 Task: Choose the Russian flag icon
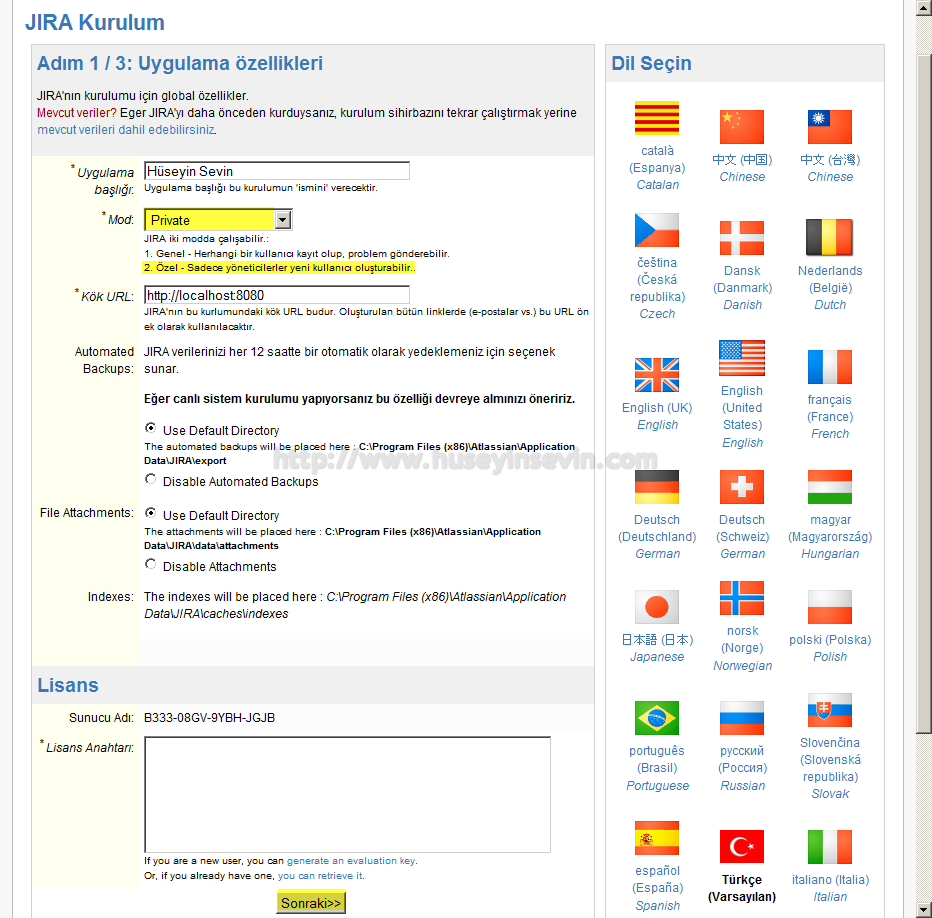pos(742,718)
